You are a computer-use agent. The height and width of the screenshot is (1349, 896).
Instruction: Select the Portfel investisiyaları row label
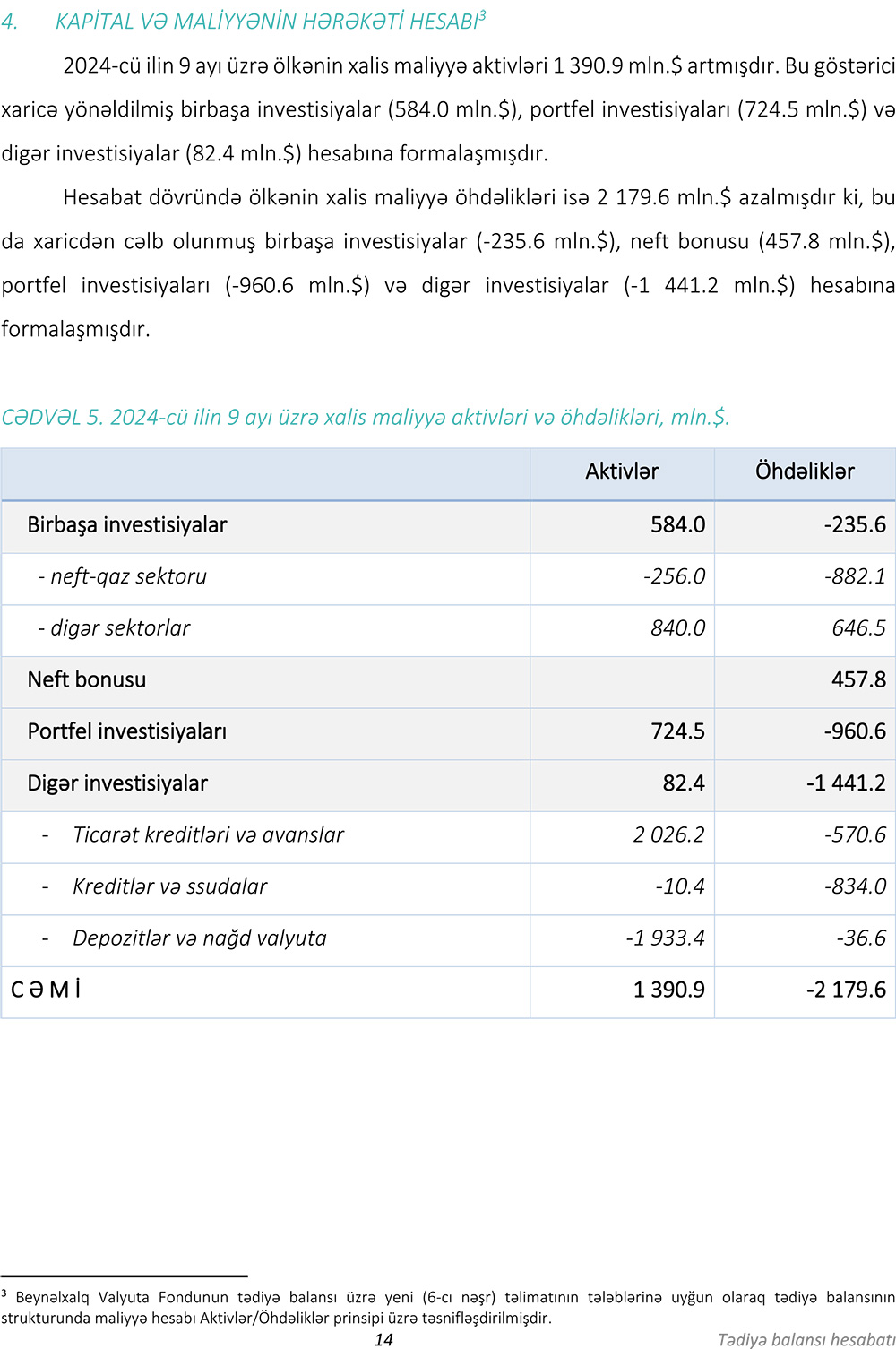(127, 731)
